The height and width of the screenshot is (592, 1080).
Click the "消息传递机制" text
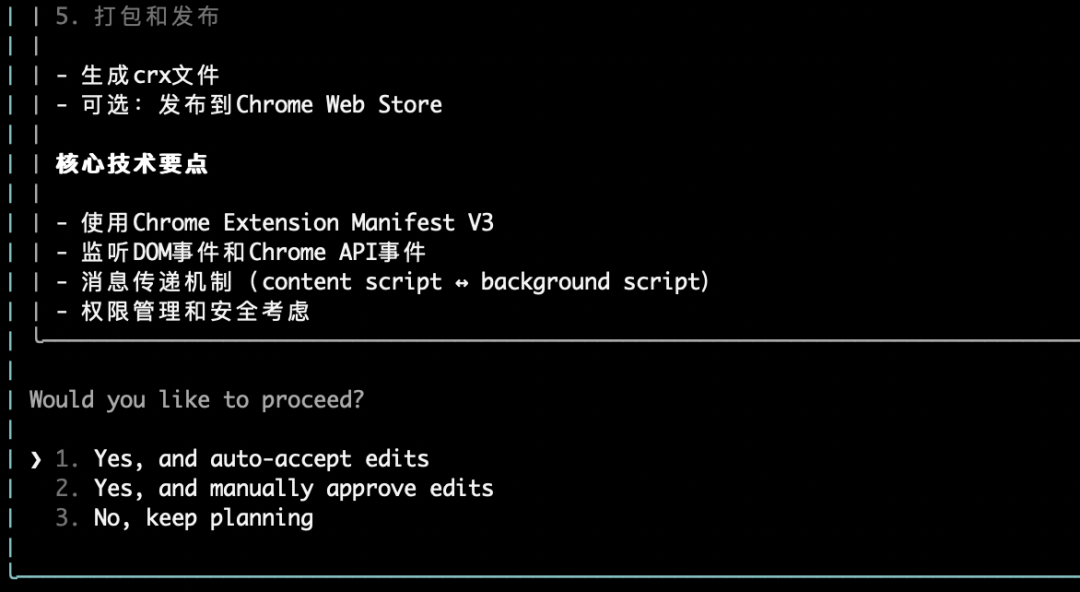point(156,282)
